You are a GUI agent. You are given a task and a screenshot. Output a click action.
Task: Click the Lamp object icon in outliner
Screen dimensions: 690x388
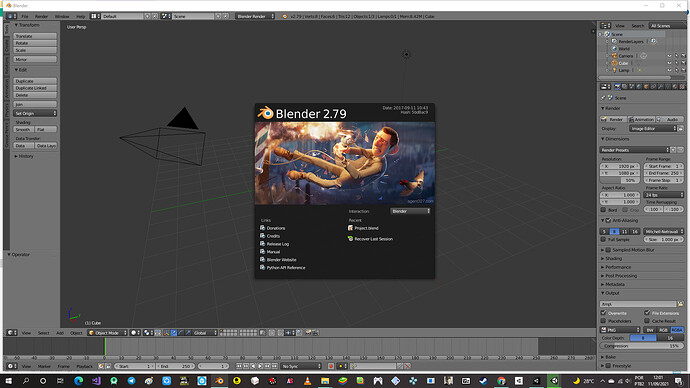[x=614, y=70]
